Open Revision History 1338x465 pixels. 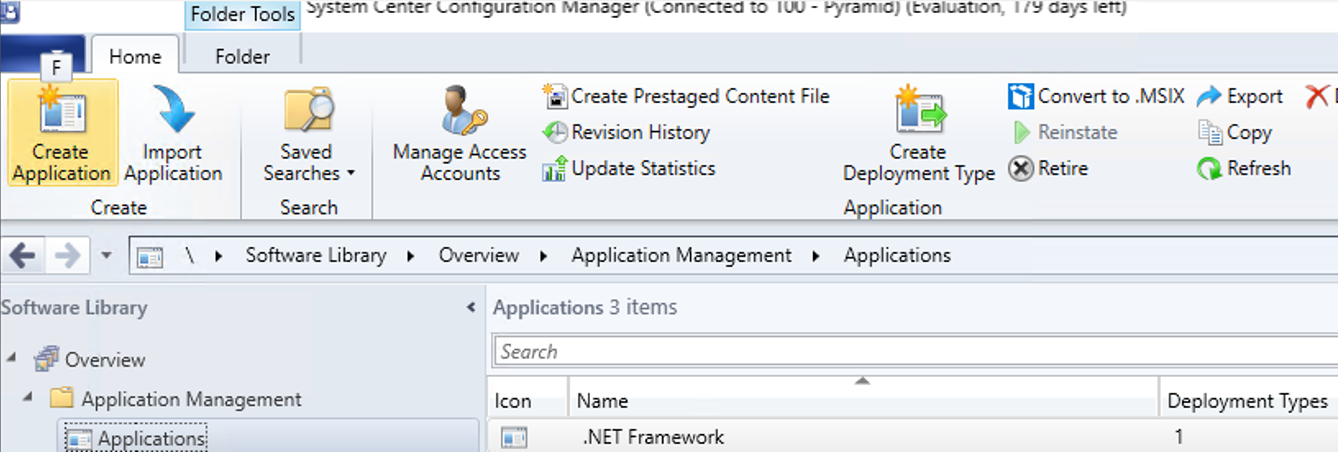(x=627, y=133)
